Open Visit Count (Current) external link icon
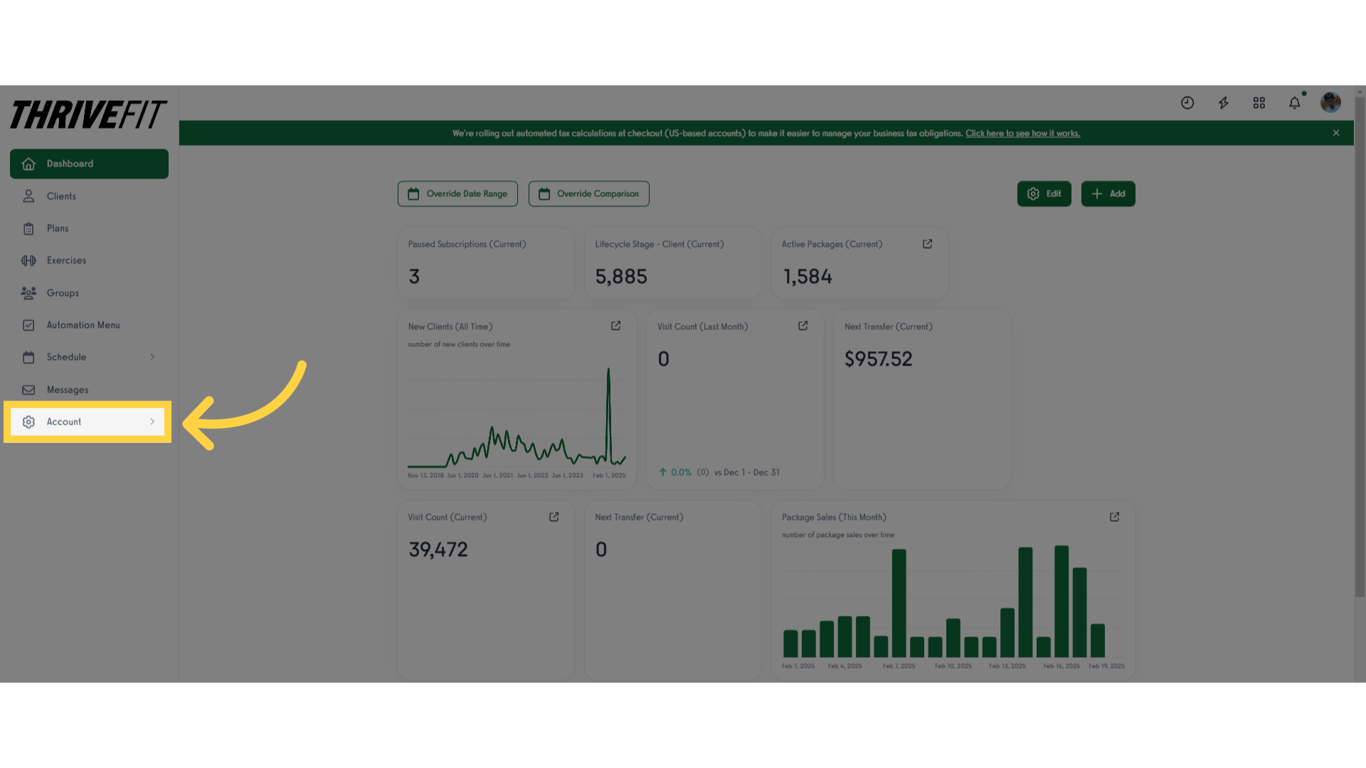 [x=554, y=517]
